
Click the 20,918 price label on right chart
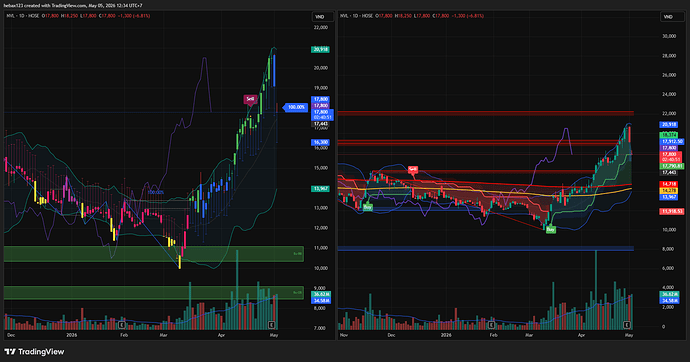(x=669, y=125)
